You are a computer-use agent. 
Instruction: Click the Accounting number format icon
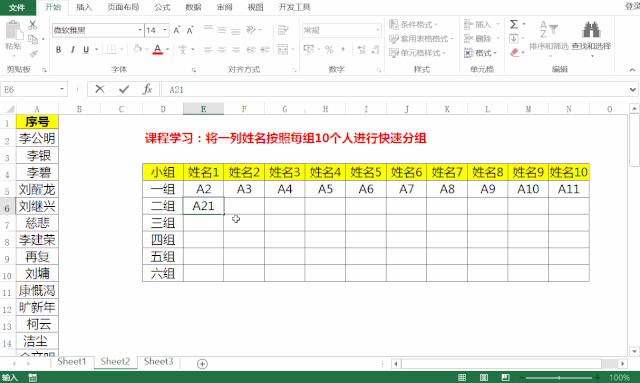pos(309,50)
